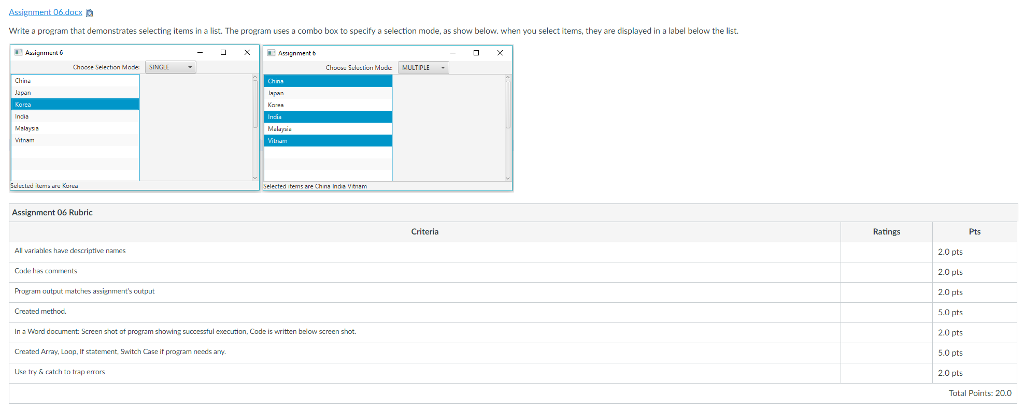Screen dimensions: 1024x411
Task: Close the SINGLE-mode Assignment 6 window
Action: tap(247, 53)
